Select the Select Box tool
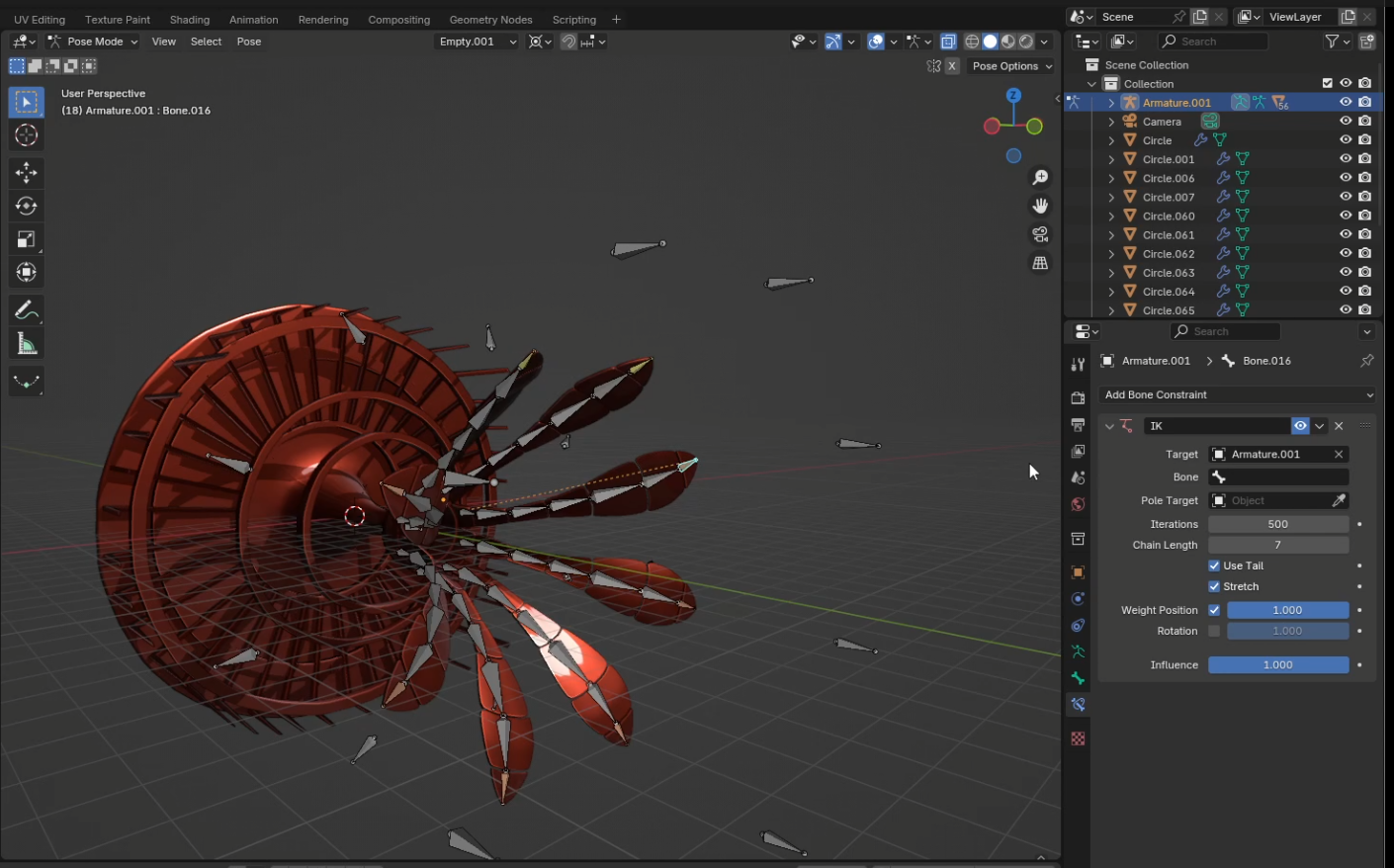Screen dimensions: 1394x868 click(27, 102)
